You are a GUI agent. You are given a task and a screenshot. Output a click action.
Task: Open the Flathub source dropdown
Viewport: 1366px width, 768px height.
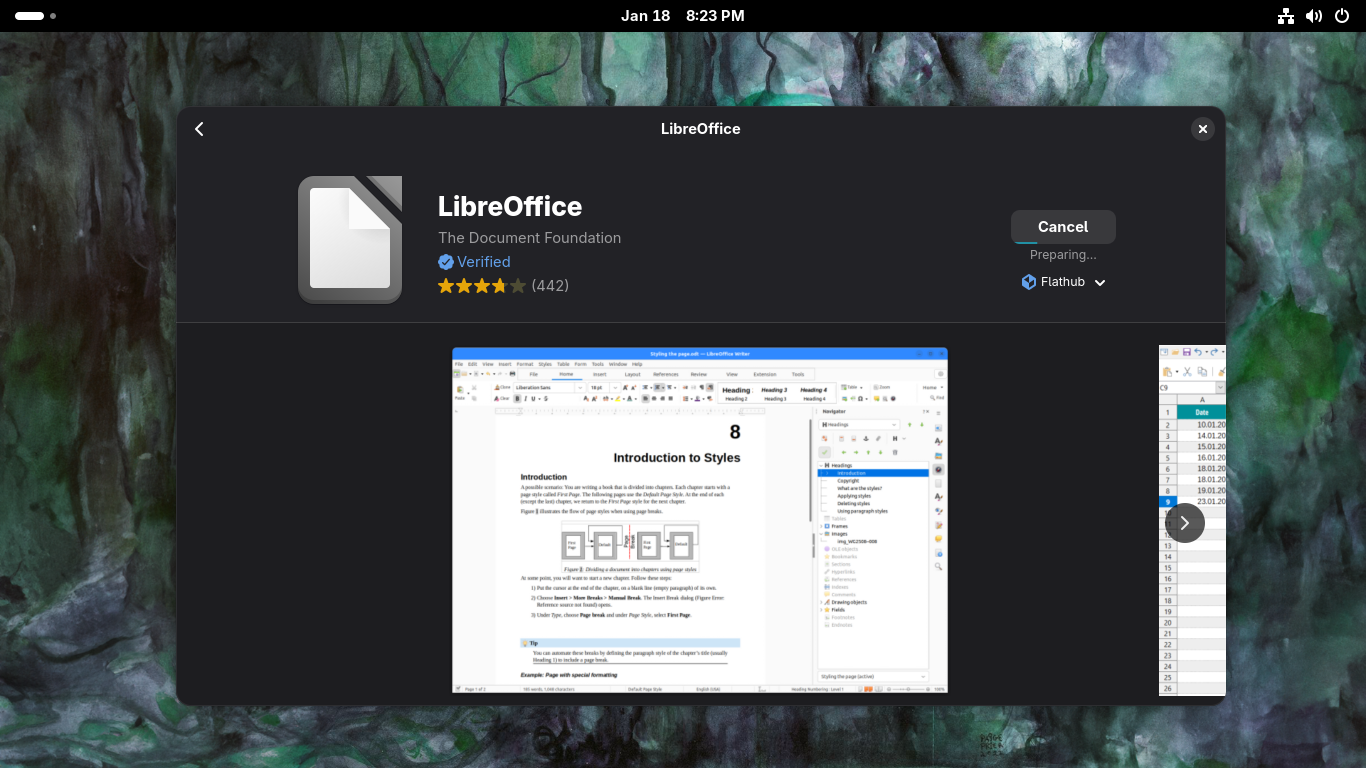[x=1063, y=282]
